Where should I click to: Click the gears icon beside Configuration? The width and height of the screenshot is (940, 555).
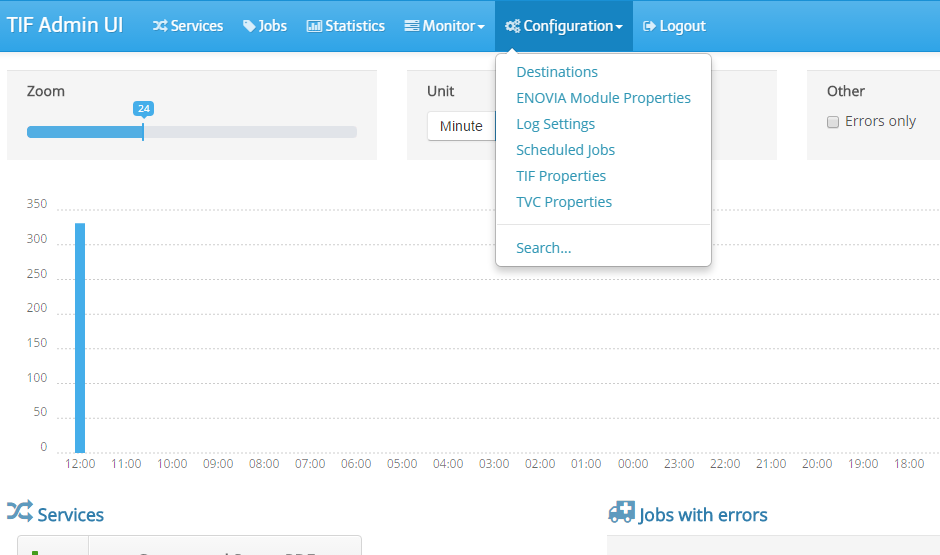coord(512,26)
